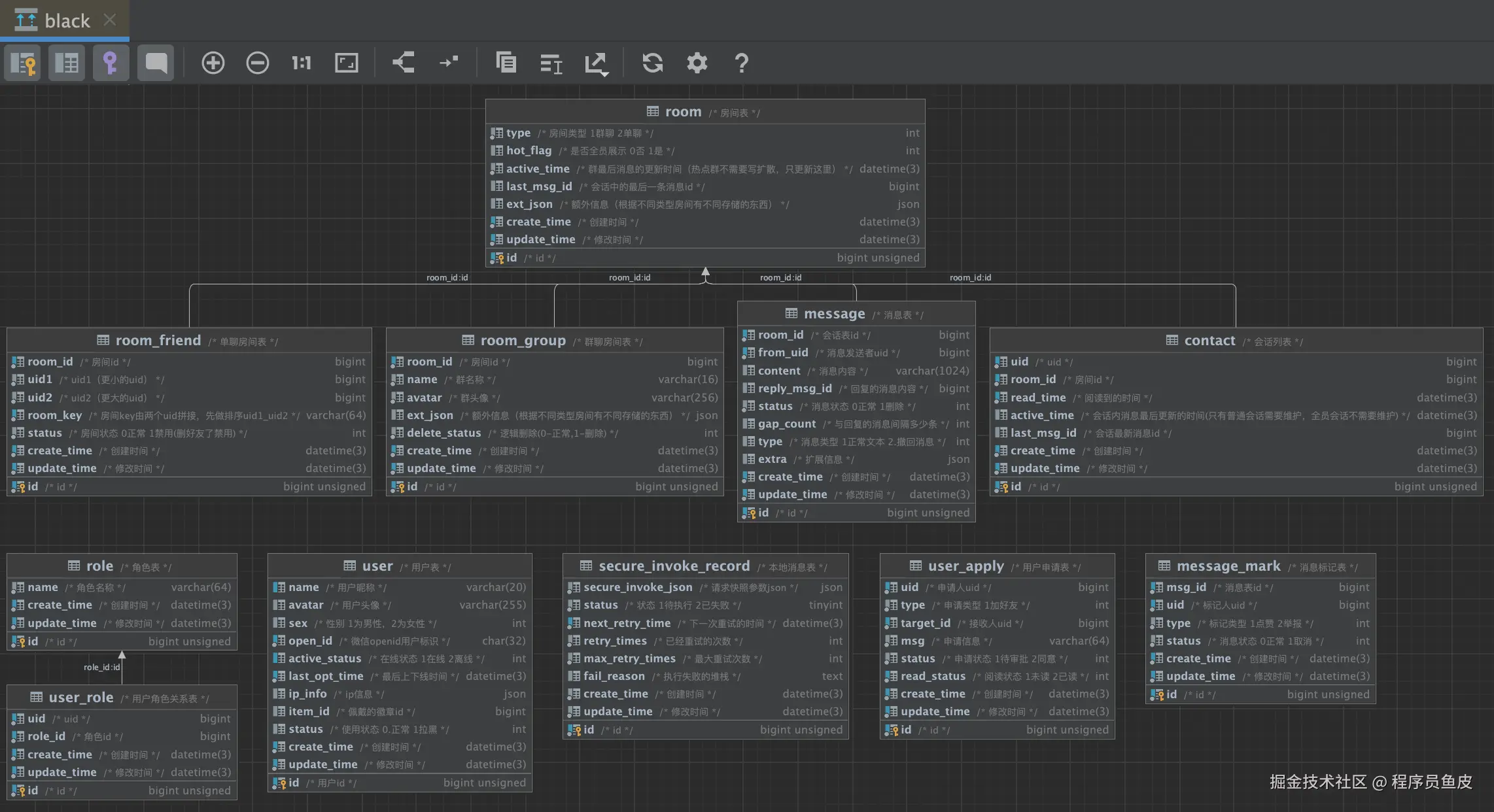The width and height of the screenshot is (1494, 812).
Task: Toggle the comments display button
Action: (x=156, y=63)
